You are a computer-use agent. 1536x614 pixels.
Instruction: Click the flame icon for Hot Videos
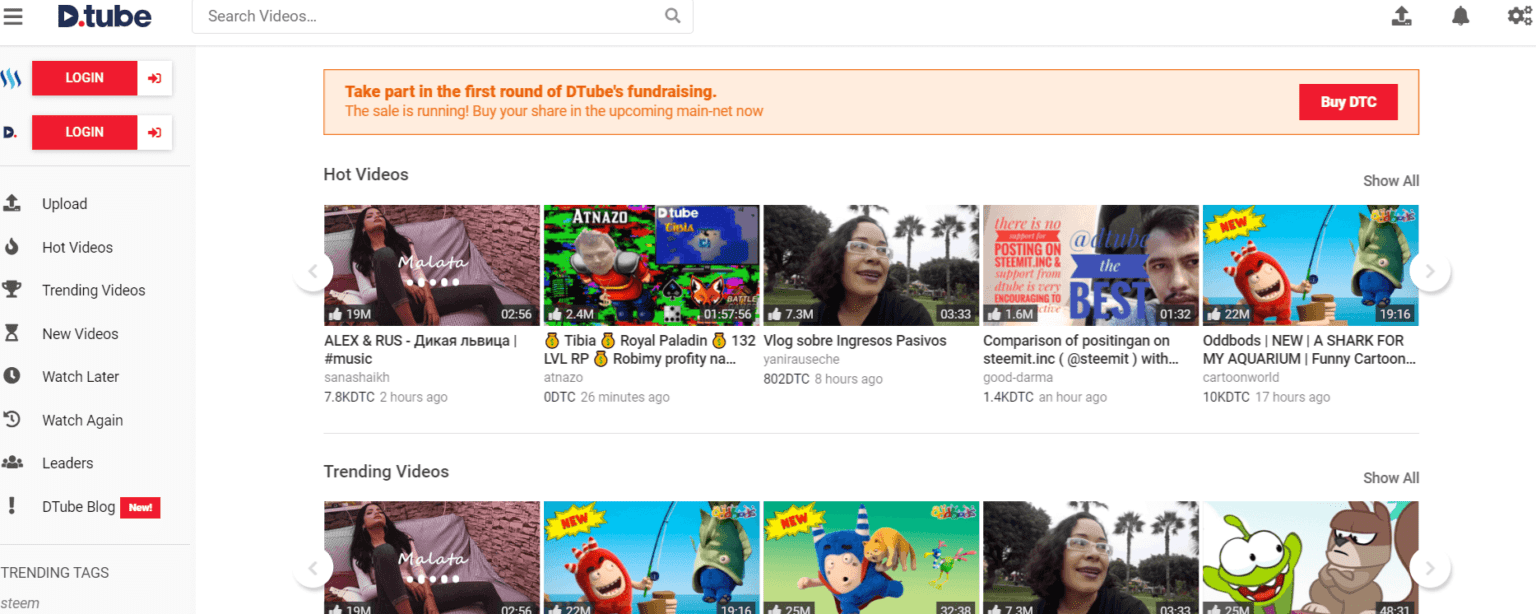click(x=12, y=247)
